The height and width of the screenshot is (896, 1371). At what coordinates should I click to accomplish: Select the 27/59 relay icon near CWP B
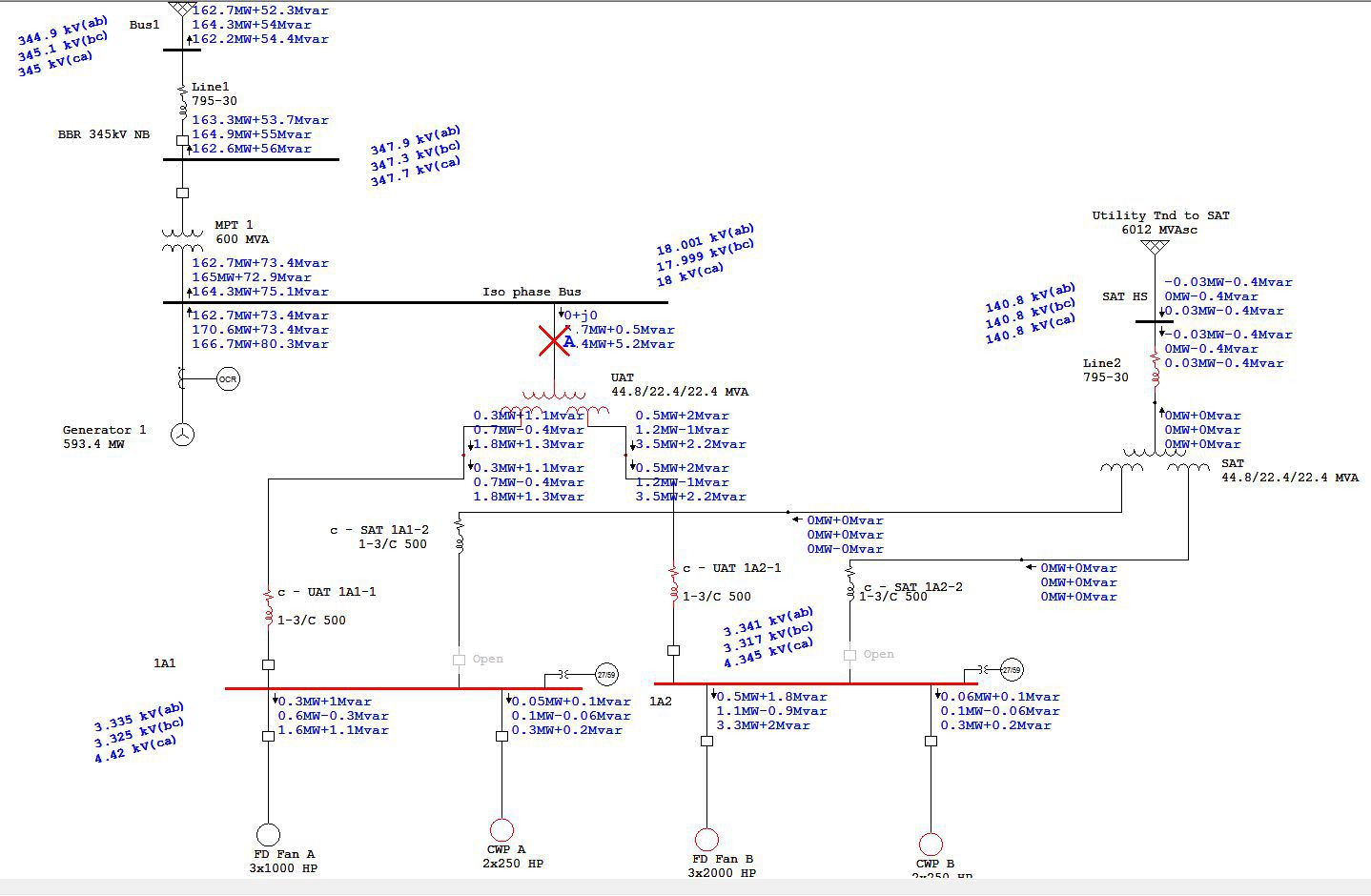(x=1013, y=668)
